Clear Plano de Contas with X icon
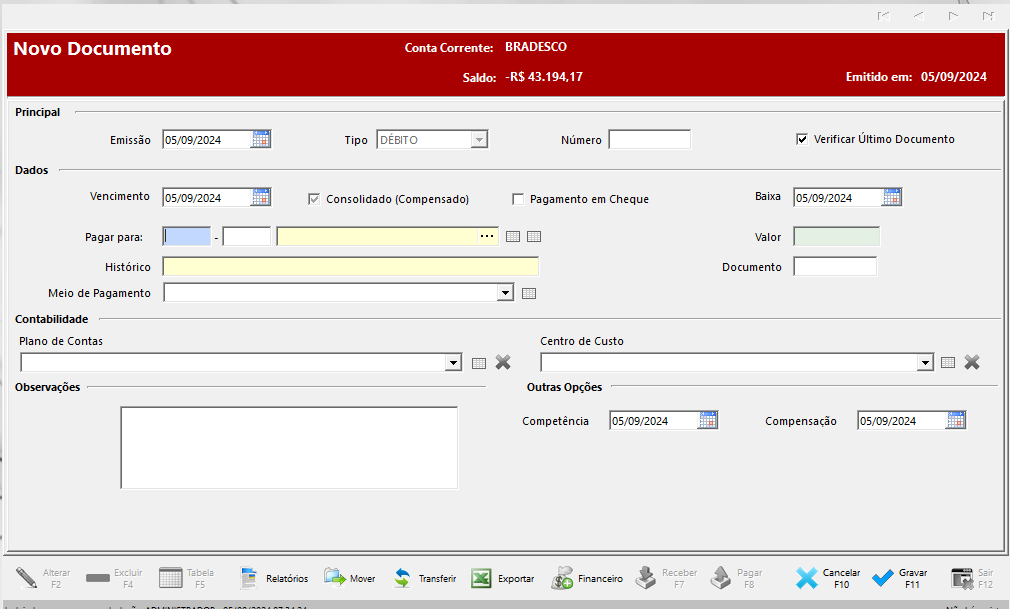 [x=503, y=362]
